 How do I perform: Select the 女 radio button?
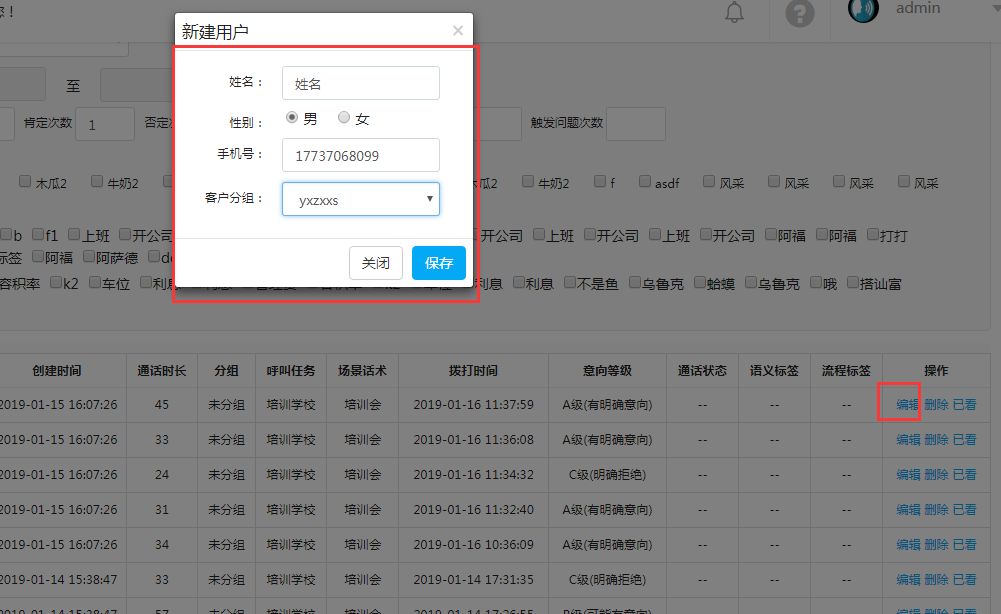tap(344, 118)
